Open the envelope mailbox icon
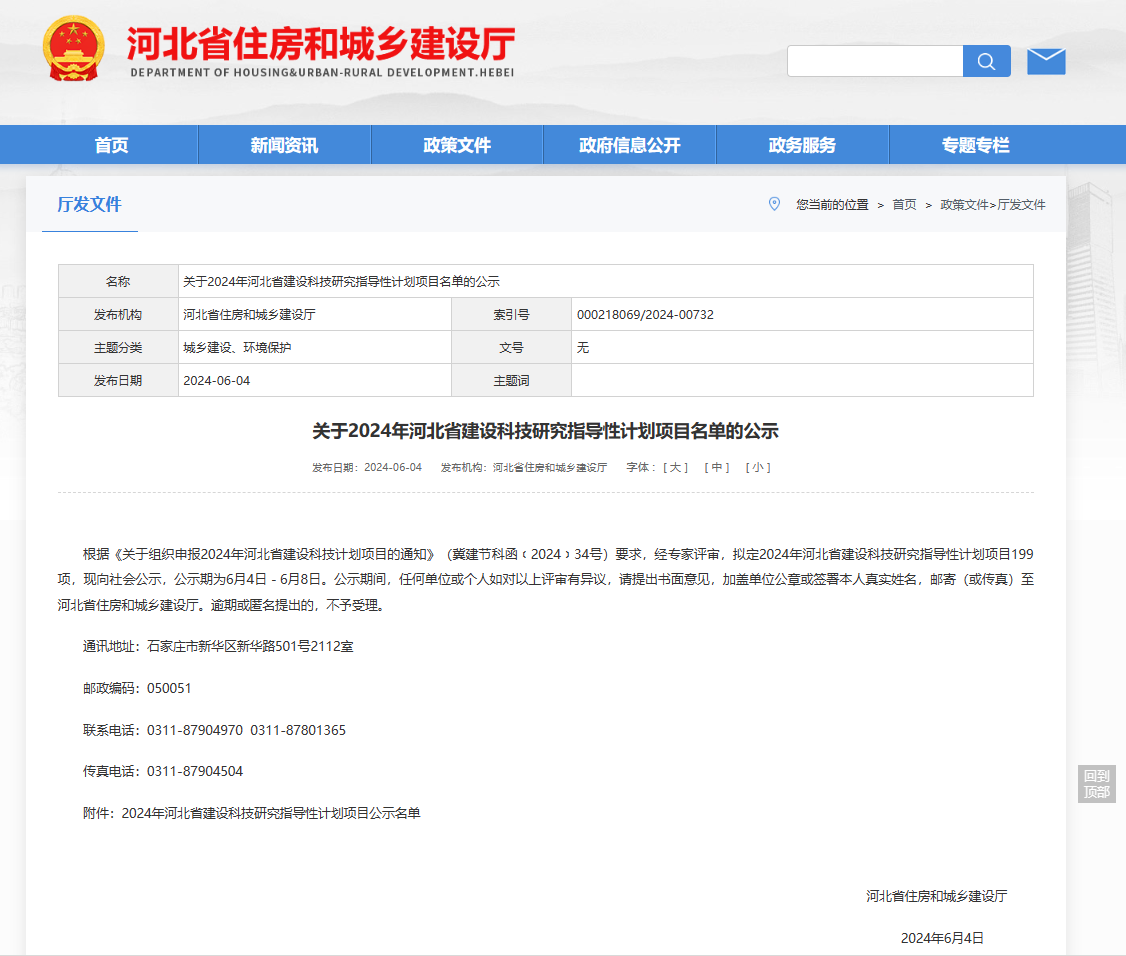The height and width of the screenshot is (956, 1126). [1046, 62]
